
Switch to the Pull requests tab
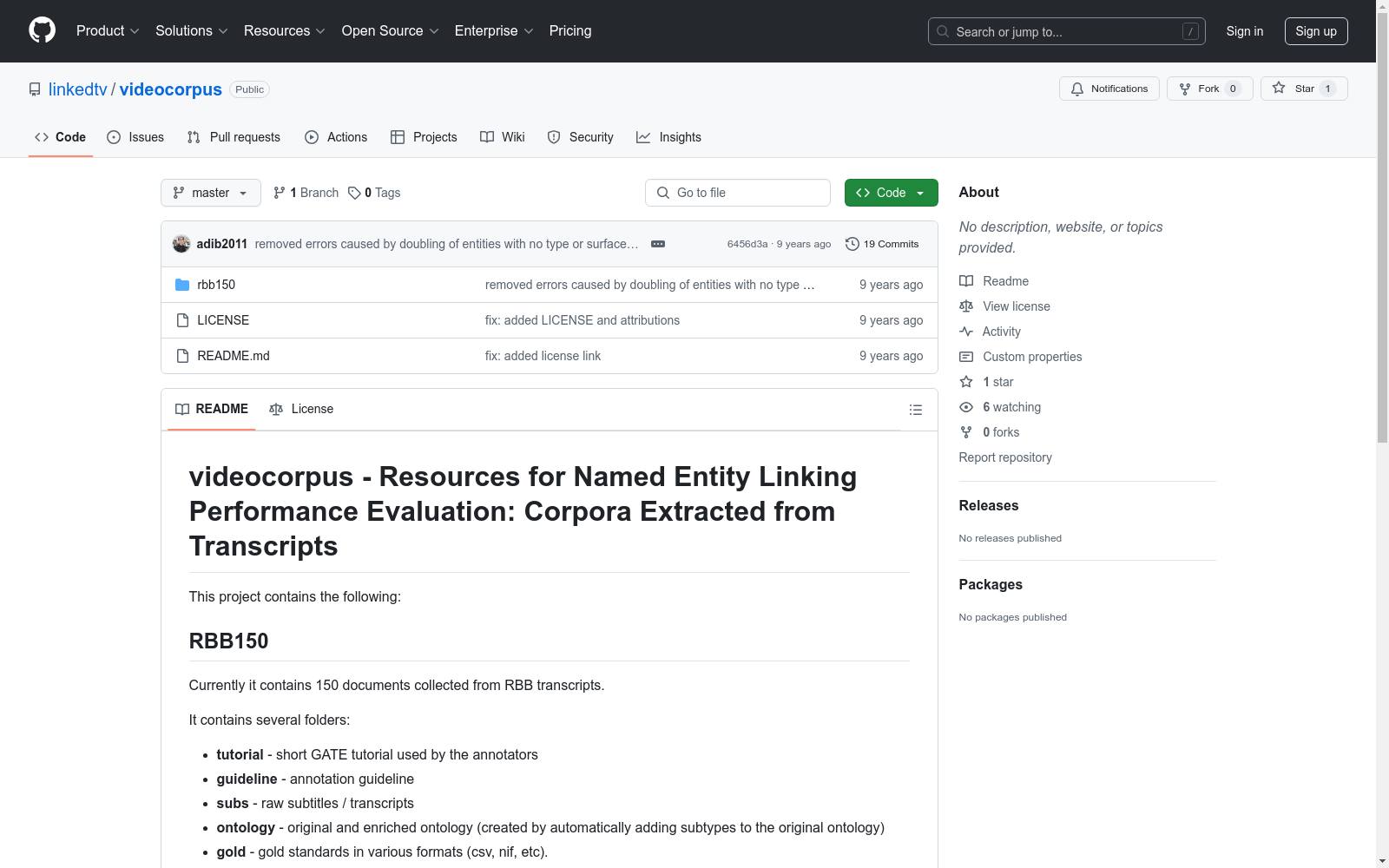coord(234,137)
